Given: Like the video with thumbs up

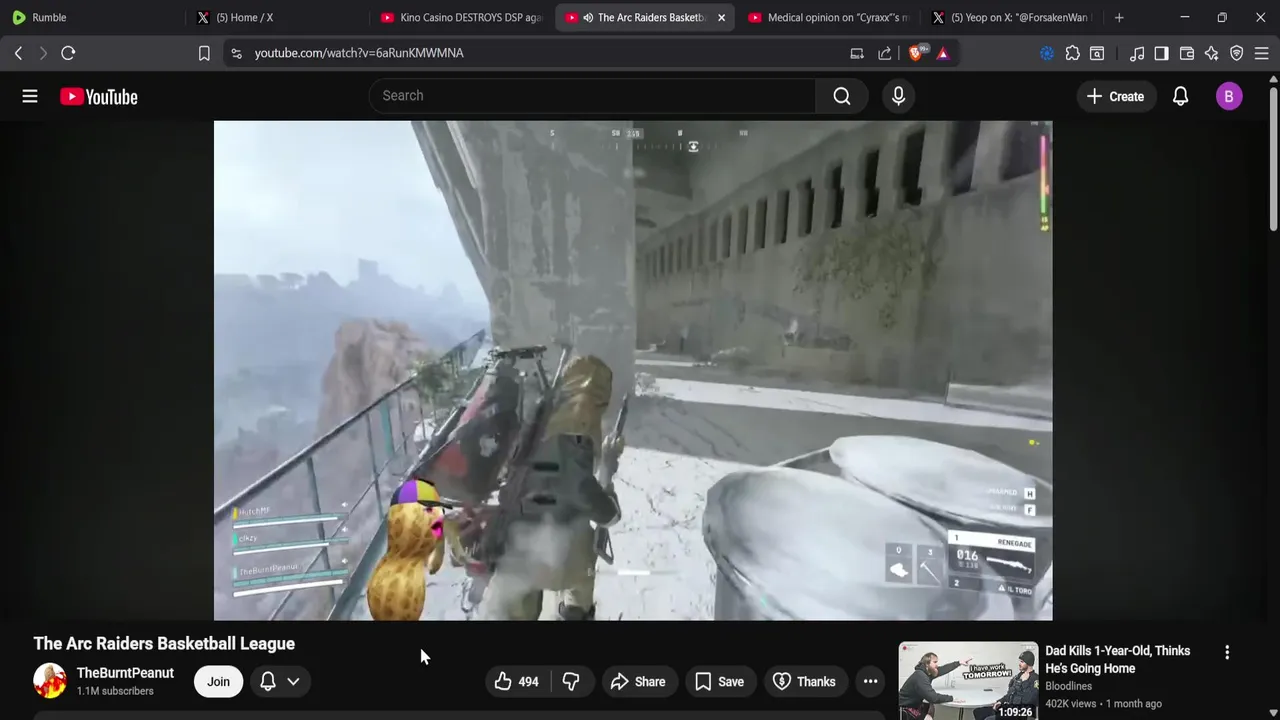Looking at the screenshot, I should 517,682.
